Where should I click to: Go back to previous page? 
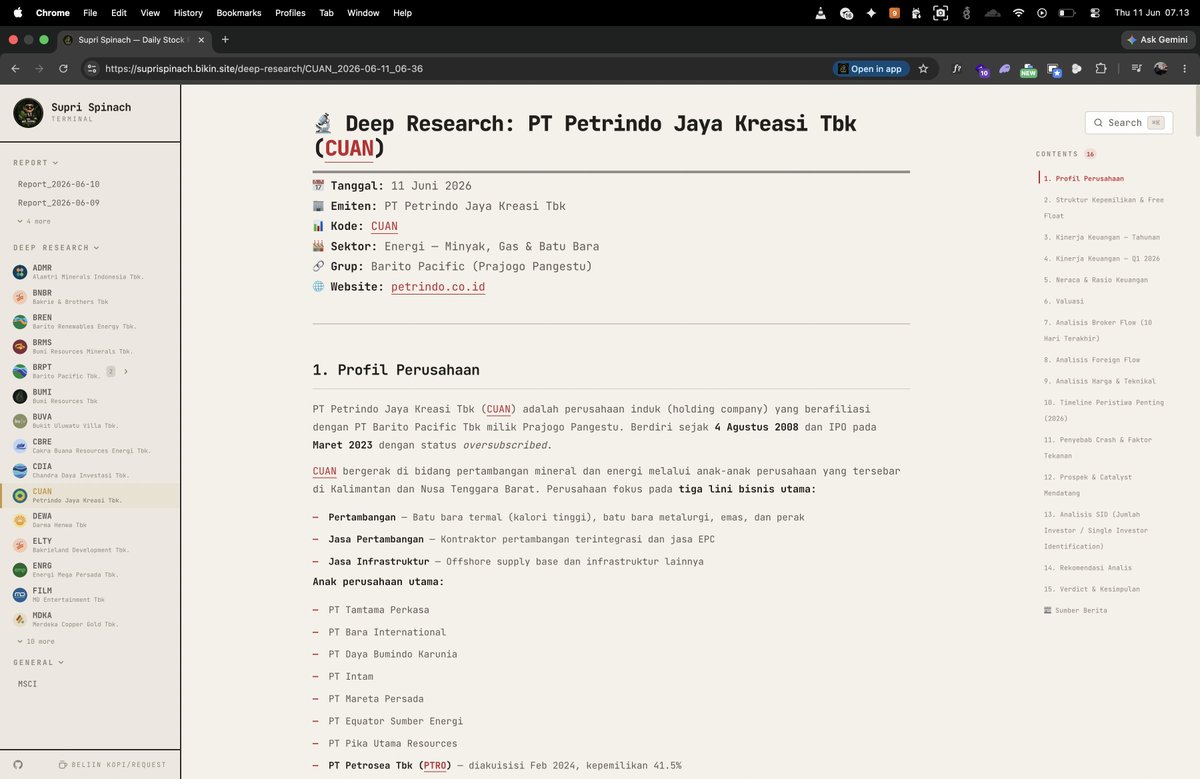tap(15, 69)
